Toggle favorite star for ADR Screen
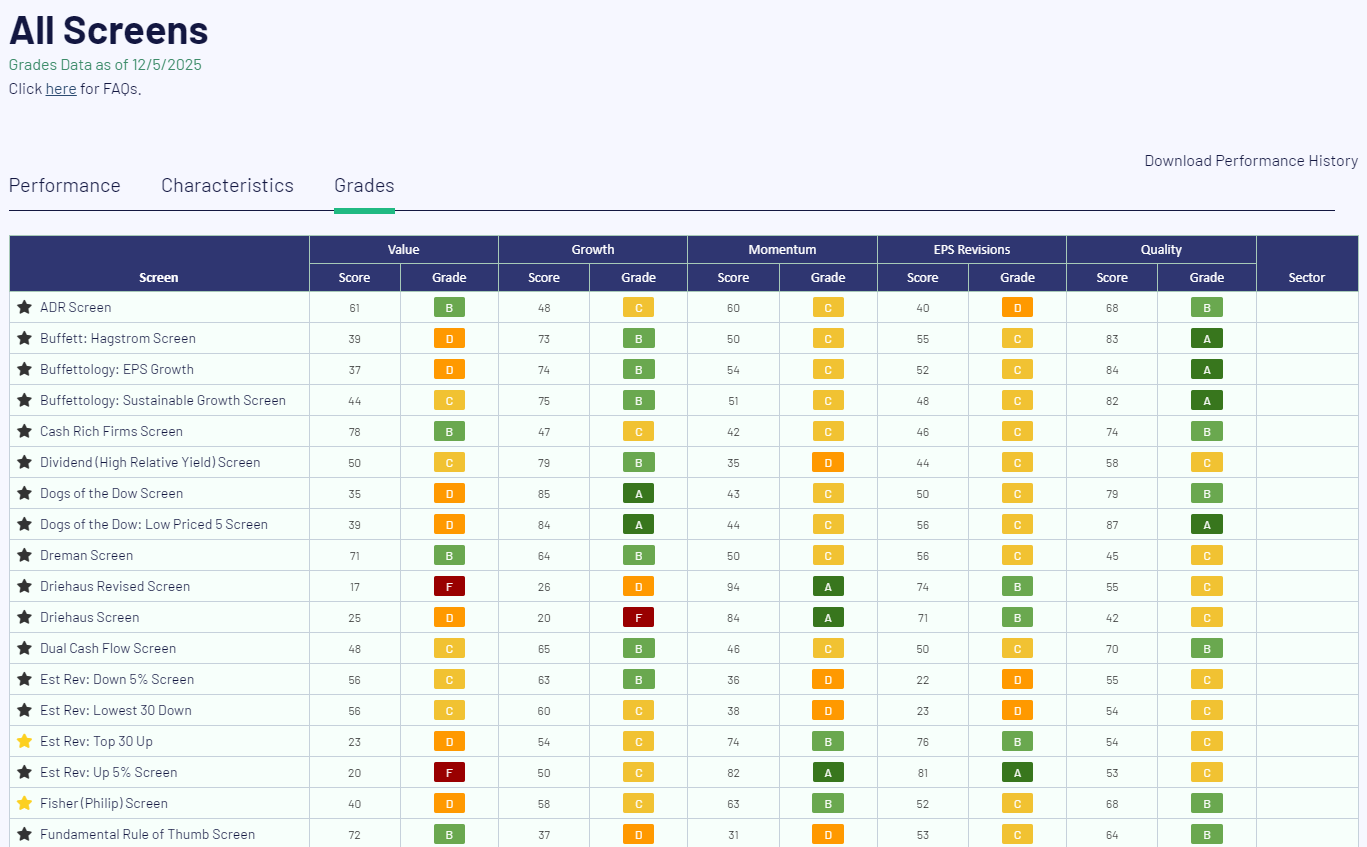 25,307
